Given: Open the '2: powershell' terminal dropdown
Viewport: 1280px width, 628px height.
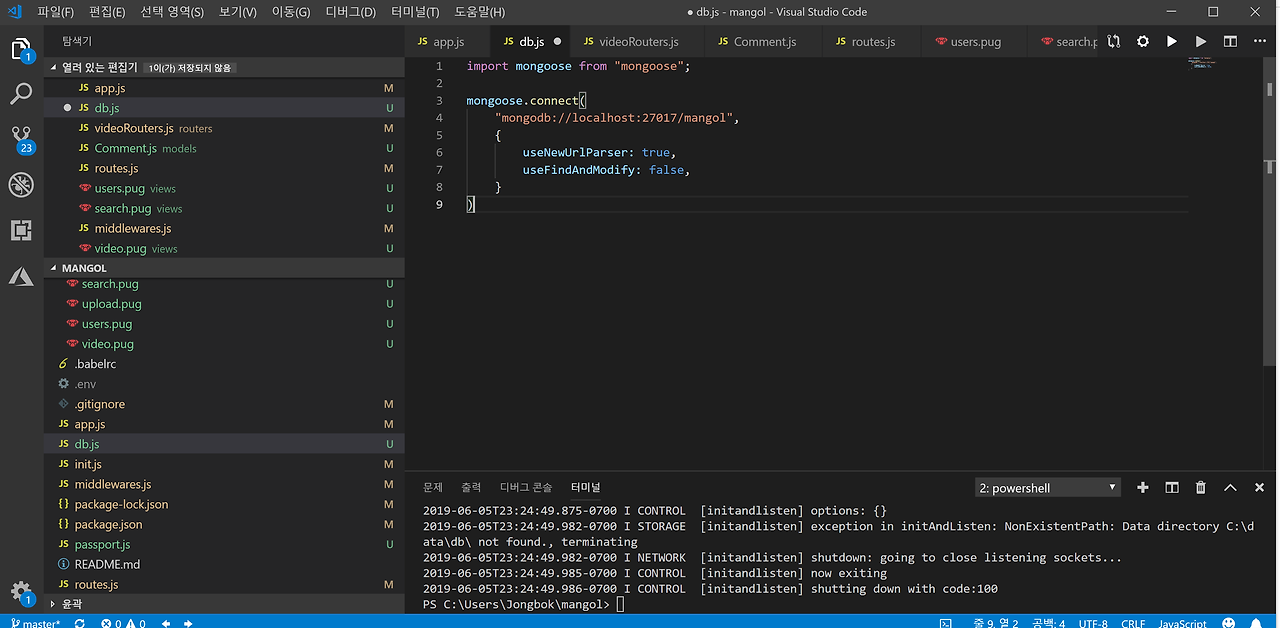Looking at the screenshot, I should pyautogui.click(x=1047, y=488).
